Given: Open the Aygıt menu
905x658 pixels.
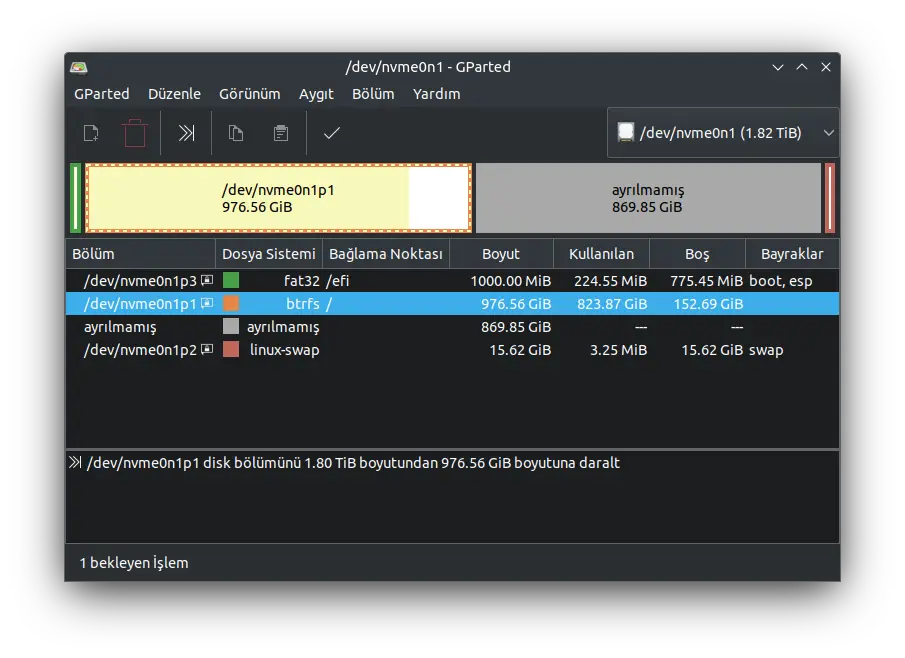Looking at the screenshot, I should pyautogui.click(x=316, y=94).
